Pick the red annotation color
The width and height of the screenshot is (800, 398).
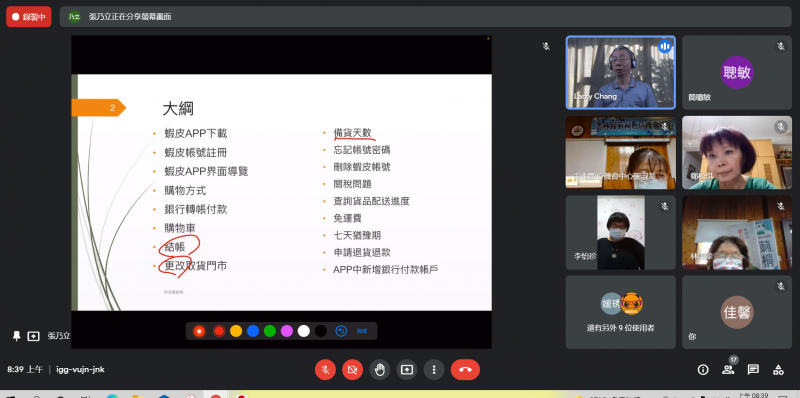click(219, 331)
